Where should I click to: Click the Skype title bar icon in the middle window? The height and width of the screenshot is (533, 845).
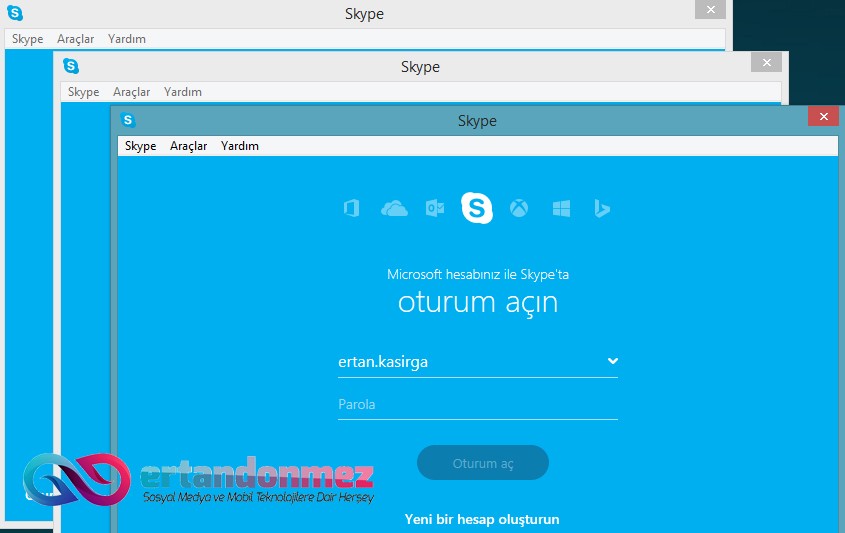pyautogui.click(x=71, y=66)
